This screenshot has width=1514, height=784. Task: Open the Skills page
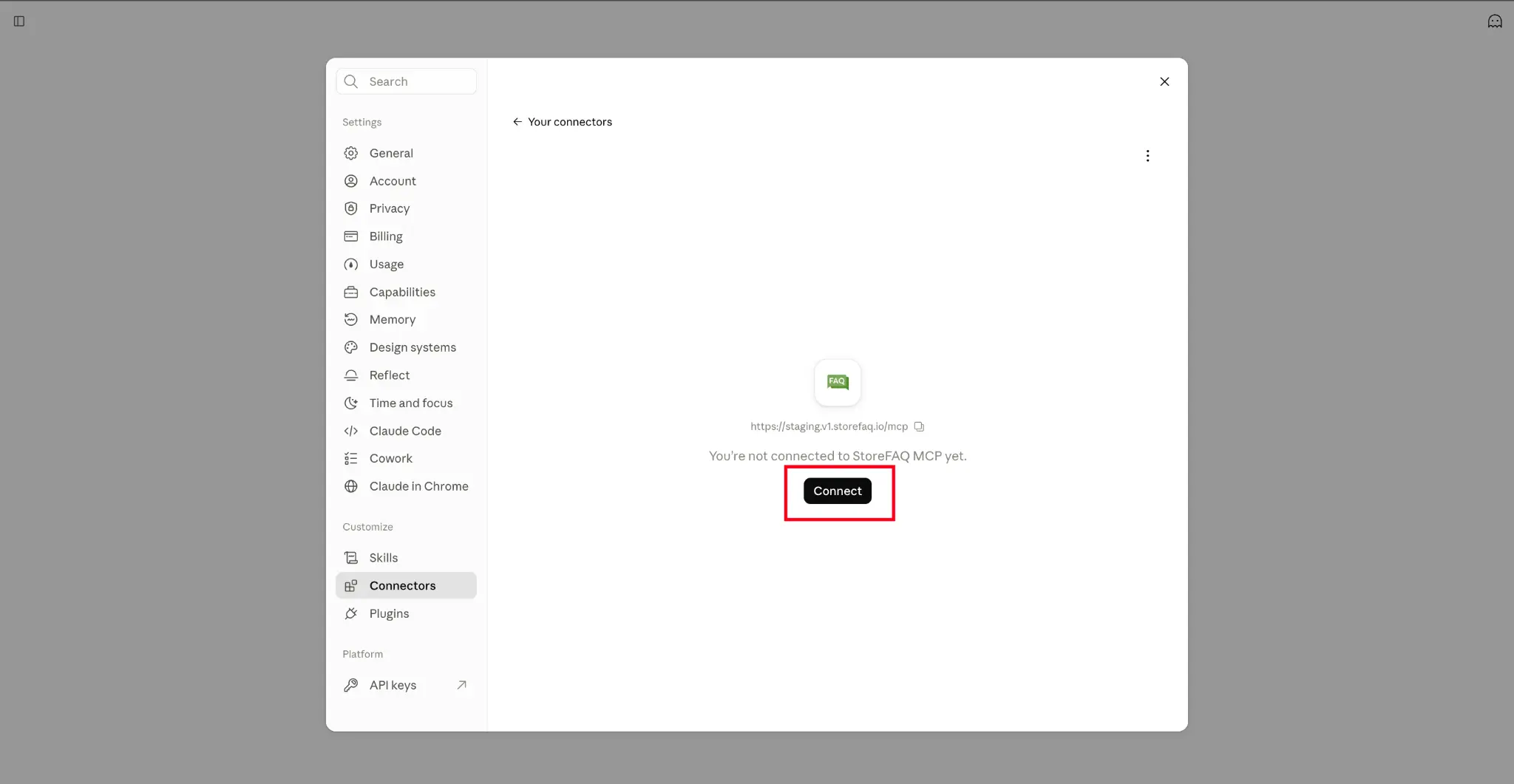point(406,558)
